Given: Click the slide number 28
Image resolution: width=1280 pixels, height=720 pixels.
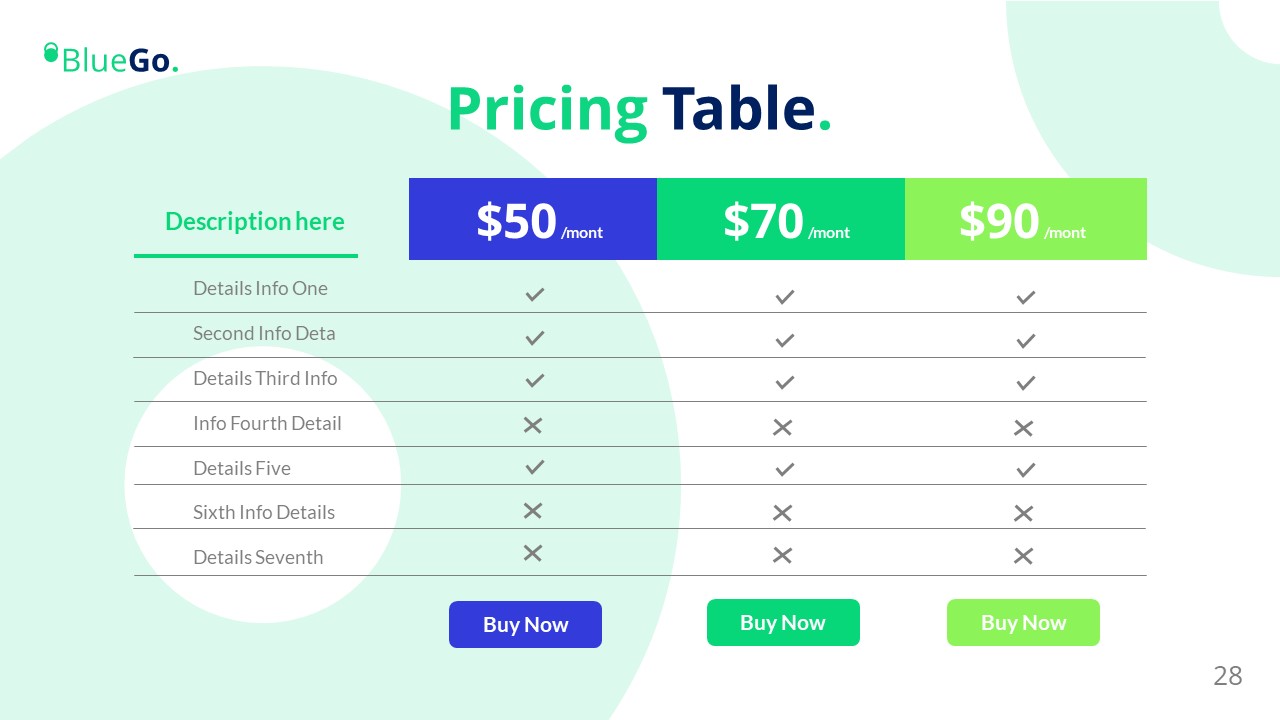Looking at the screenshot, I should click(1227, 676).
